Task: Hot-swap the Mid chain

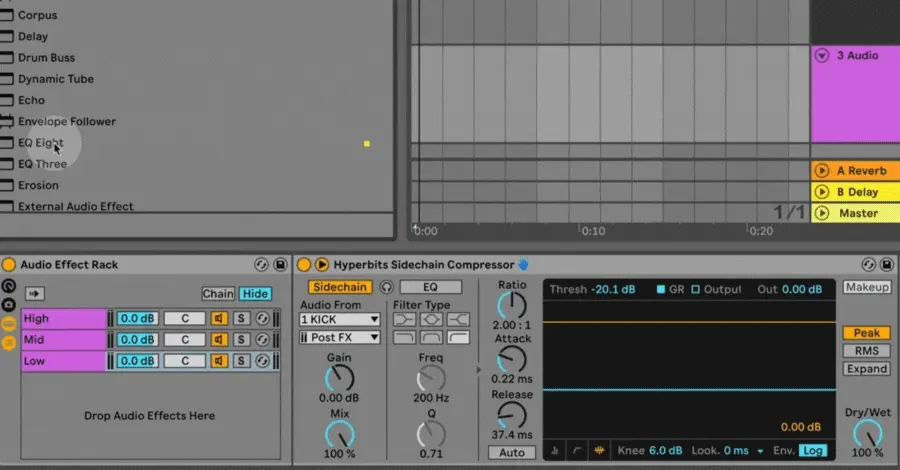Action: (x=262, y=340)
